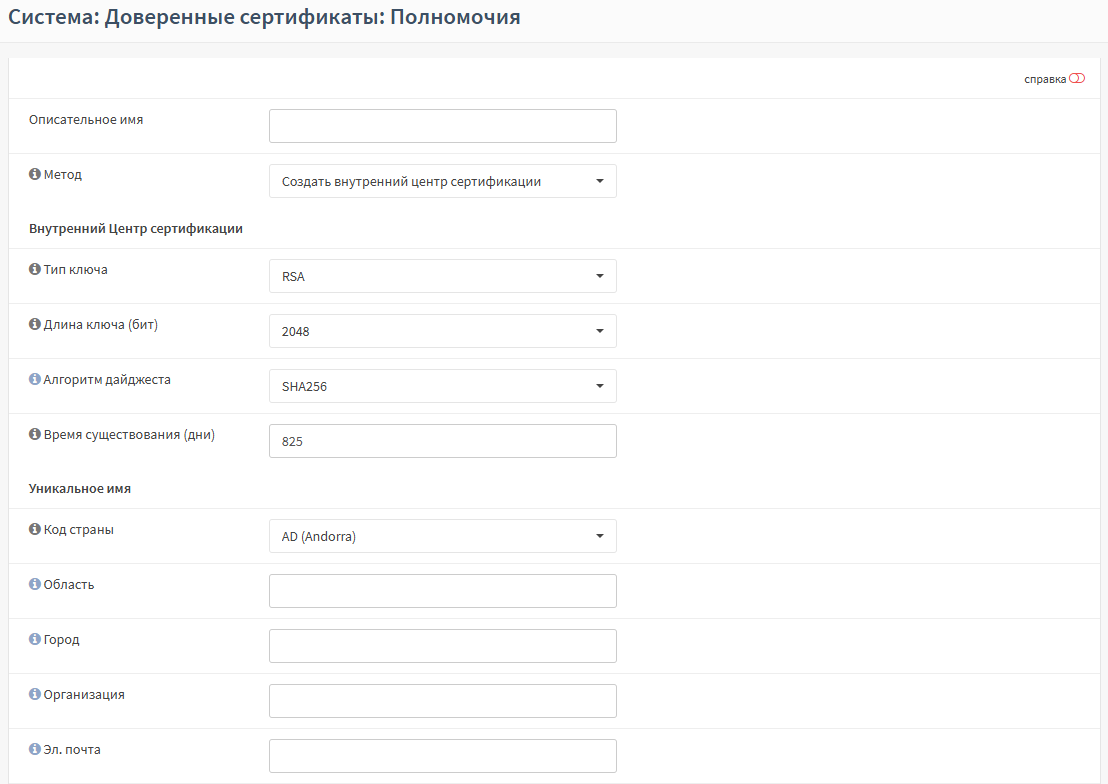Click the info icon next to Организация

pyautogui.click(x=35, y=695)
